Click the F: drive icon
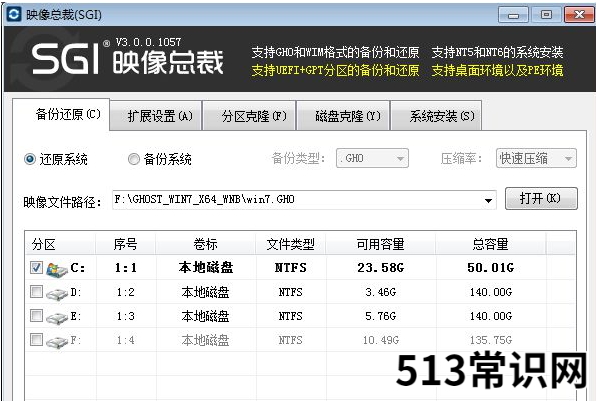The image size is (597, 401). click(x=57, y=341)
